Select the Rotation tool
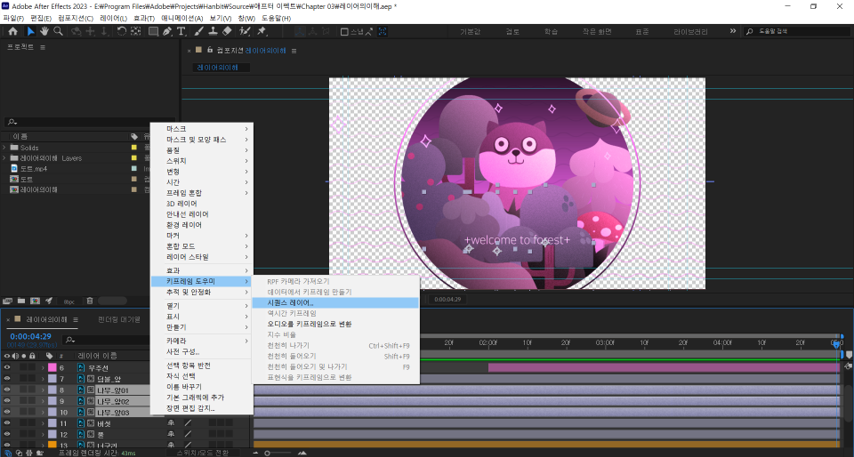This screenshot has width=854, height=457. [x=121, y=32]
